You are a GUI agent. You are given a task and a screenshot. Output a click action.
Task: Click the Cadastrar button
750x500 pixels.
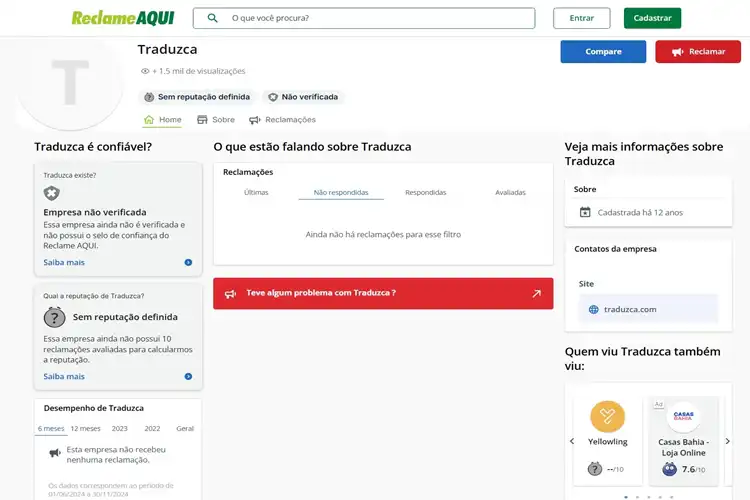click(x=652, y=18)
